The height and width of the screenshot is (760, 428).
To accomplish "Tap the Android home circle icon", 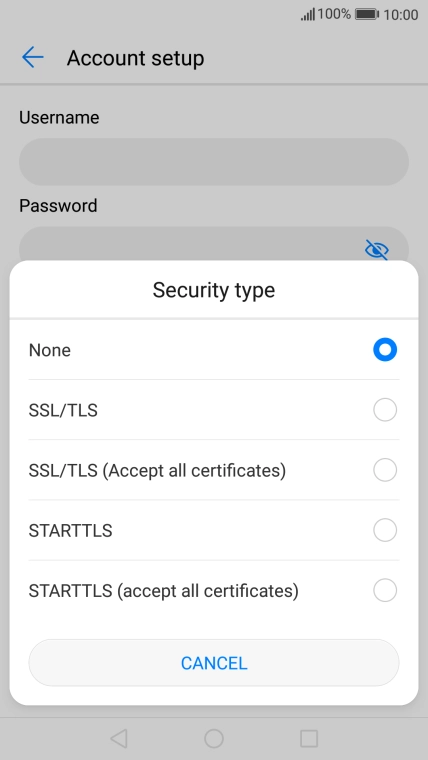I will coord(214,739).
